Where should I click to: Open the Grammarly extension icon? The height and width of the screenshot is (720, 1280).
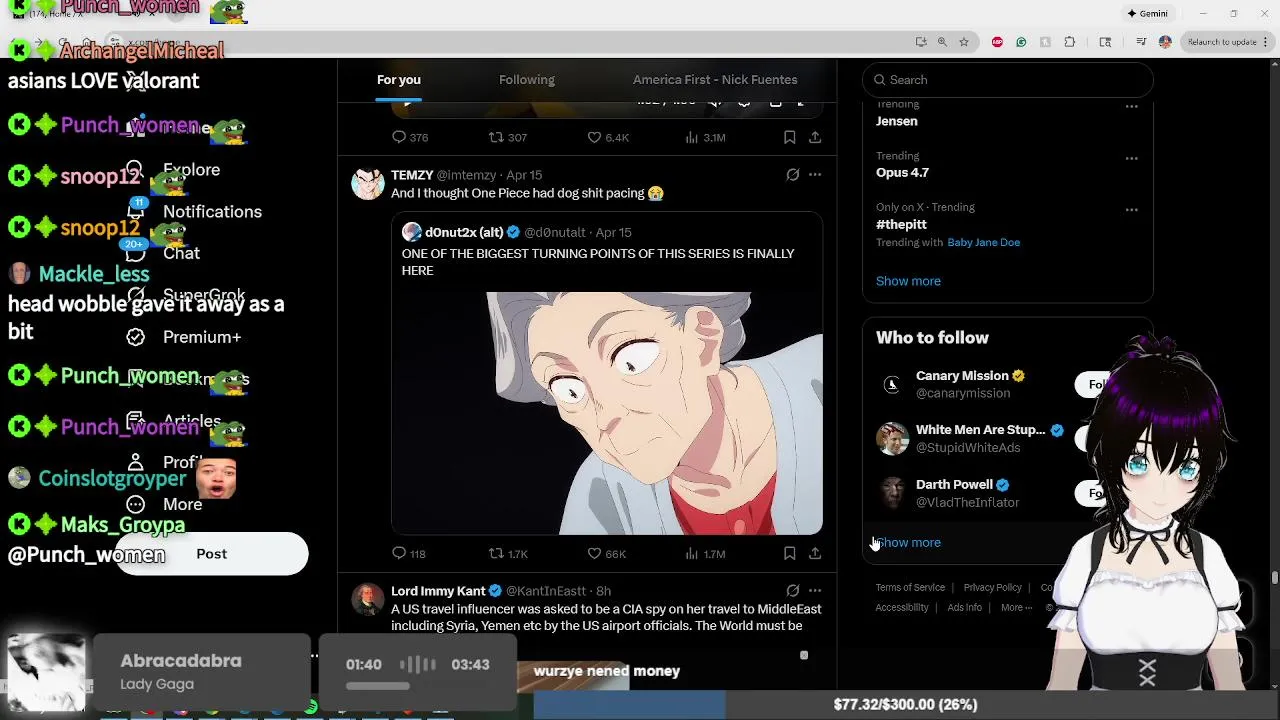1021,42
